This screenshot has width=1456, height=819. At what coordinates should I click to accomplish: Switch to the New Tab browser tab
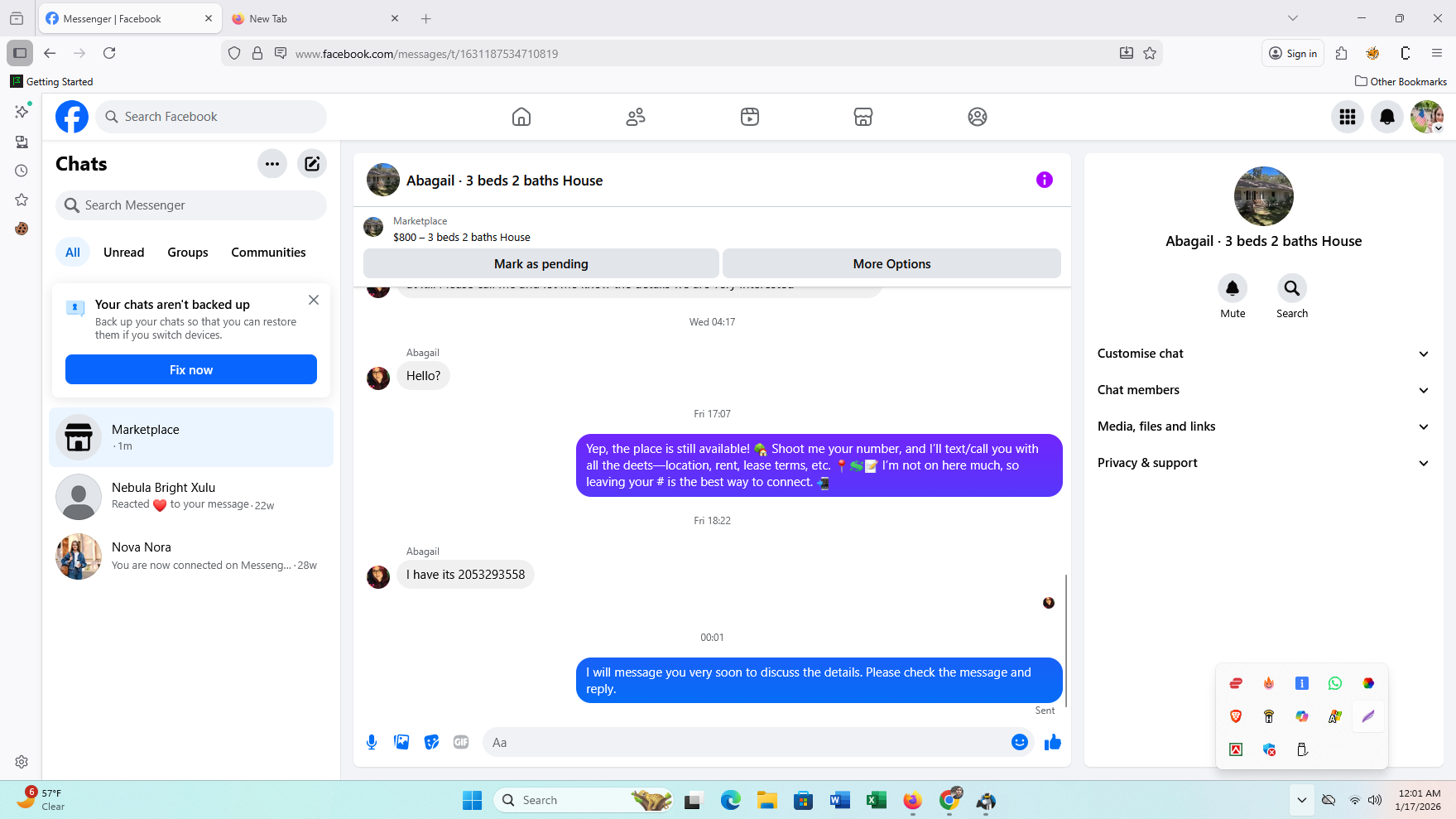[315, 18]
